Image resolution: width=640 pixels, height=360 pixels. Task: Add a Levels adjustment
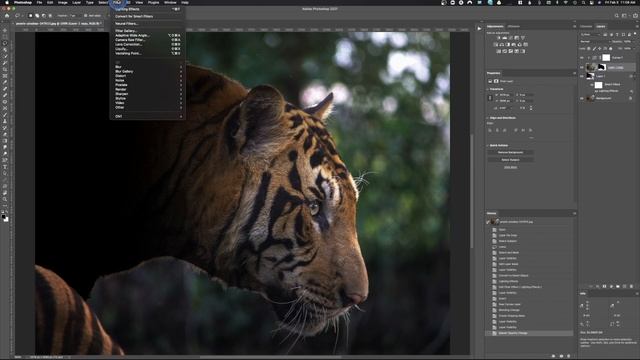[504, 38]
